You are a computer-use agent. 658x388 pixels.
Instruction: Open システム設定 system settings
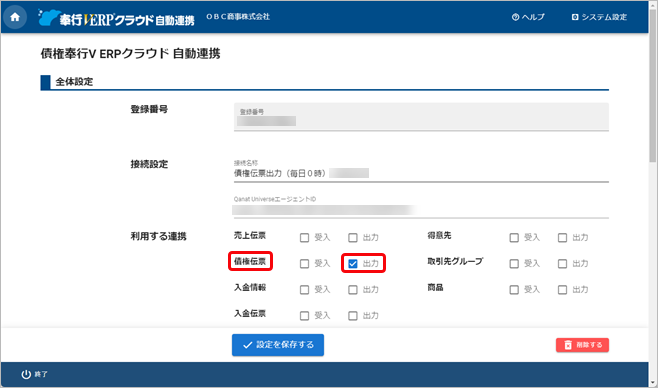pos(599,17)
